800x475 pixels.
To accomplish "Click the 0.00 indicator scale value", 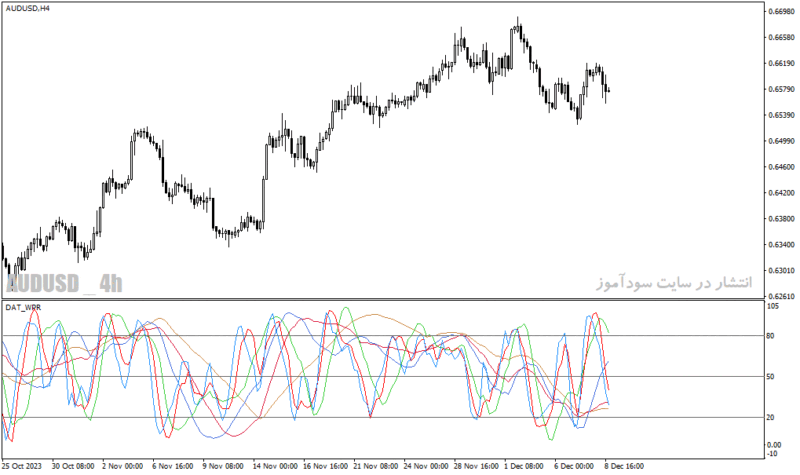I will [x=774, y=445].
